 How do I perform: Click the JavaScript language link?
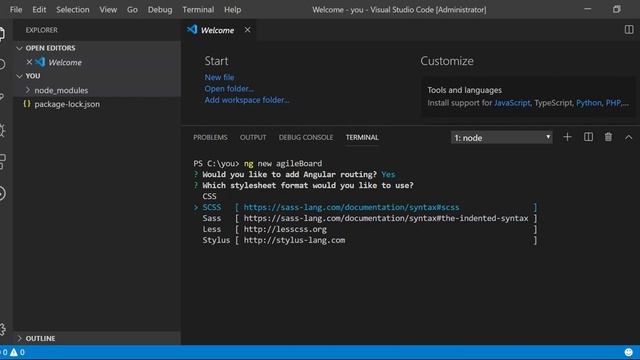[x=512, y=103]
